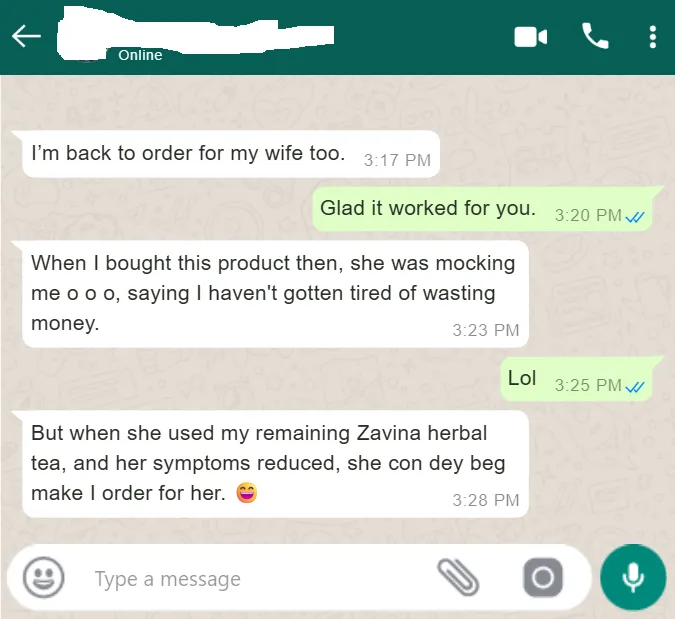Open the three-dot more options menu
The image size is (675, 619).
[653, 37]
